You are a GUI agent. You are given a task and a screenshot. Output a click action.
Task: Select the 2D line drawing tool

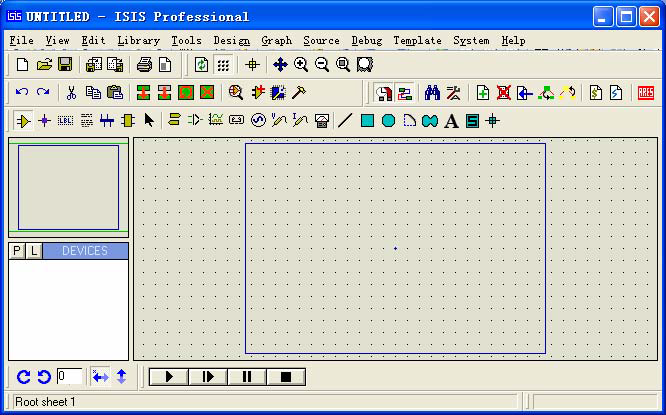pyautogui.click(x=345, y=121)
